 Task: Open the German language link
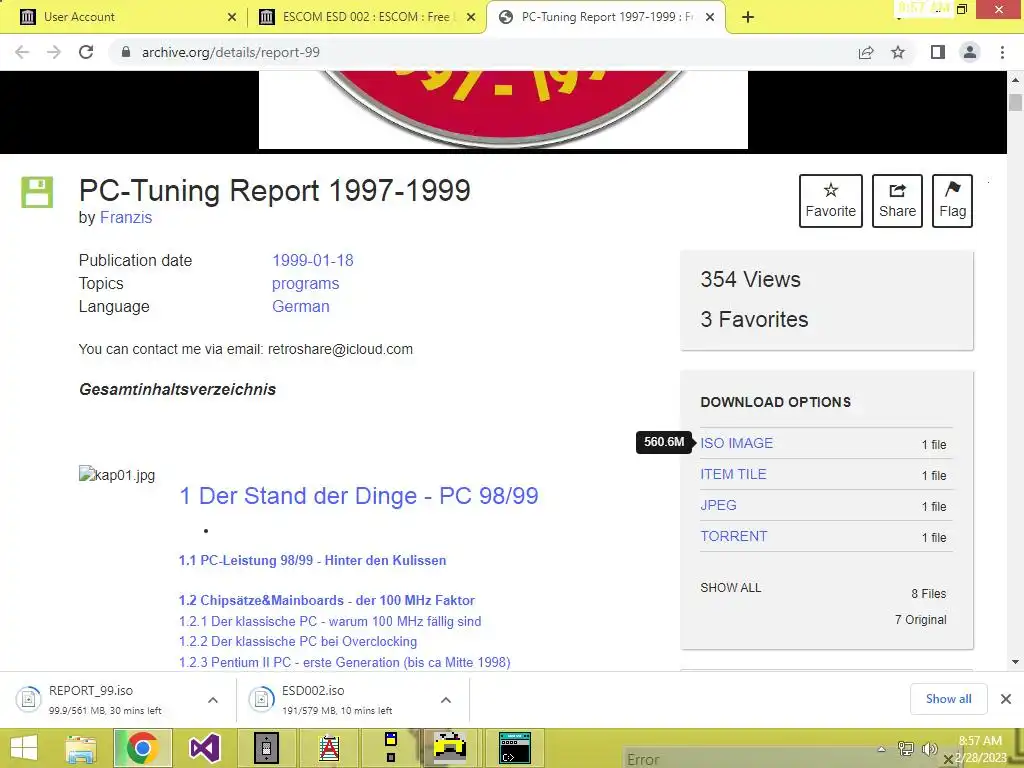pos(301,306)
